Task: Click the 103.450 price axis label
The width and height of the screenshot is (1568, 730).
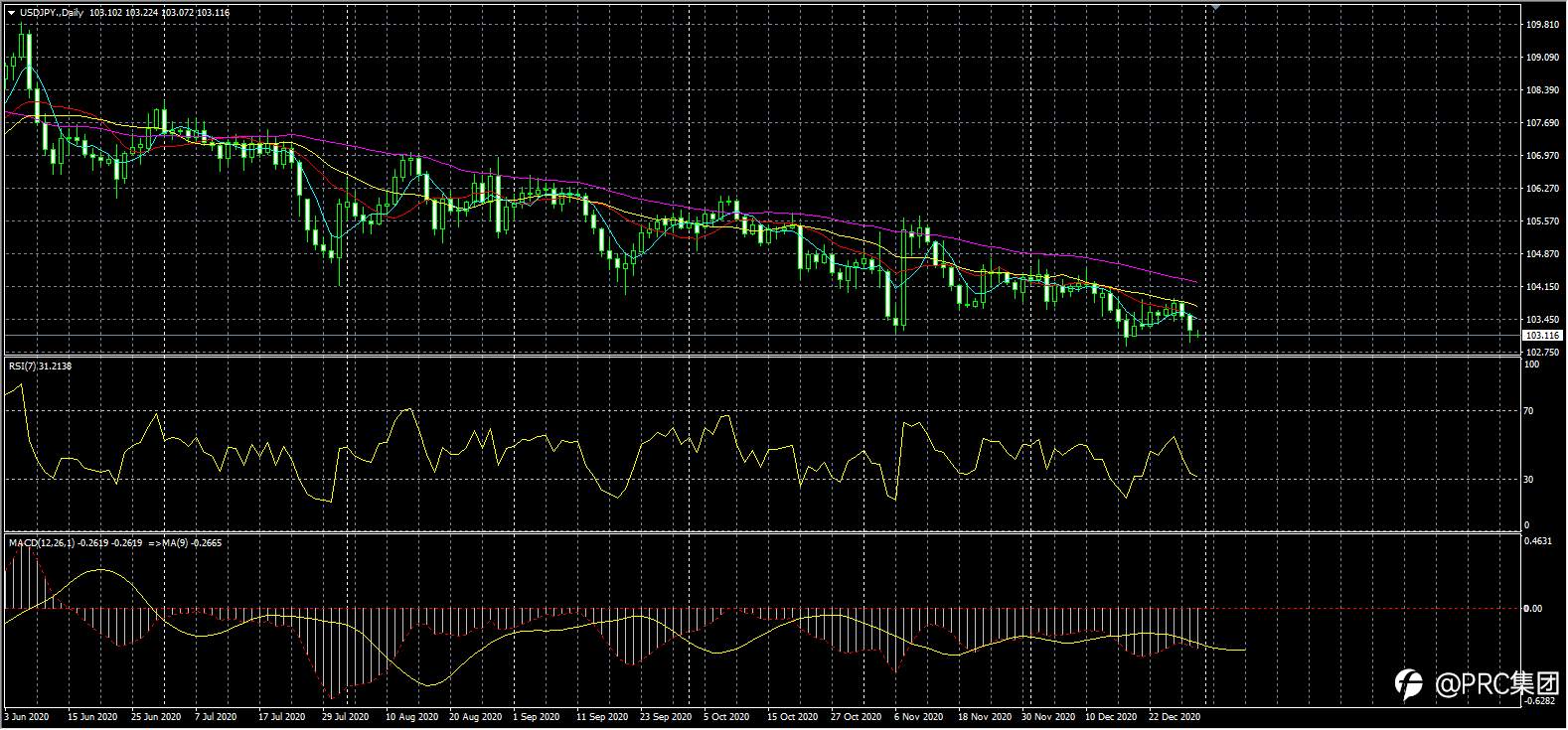Action: click(1540, 320)
